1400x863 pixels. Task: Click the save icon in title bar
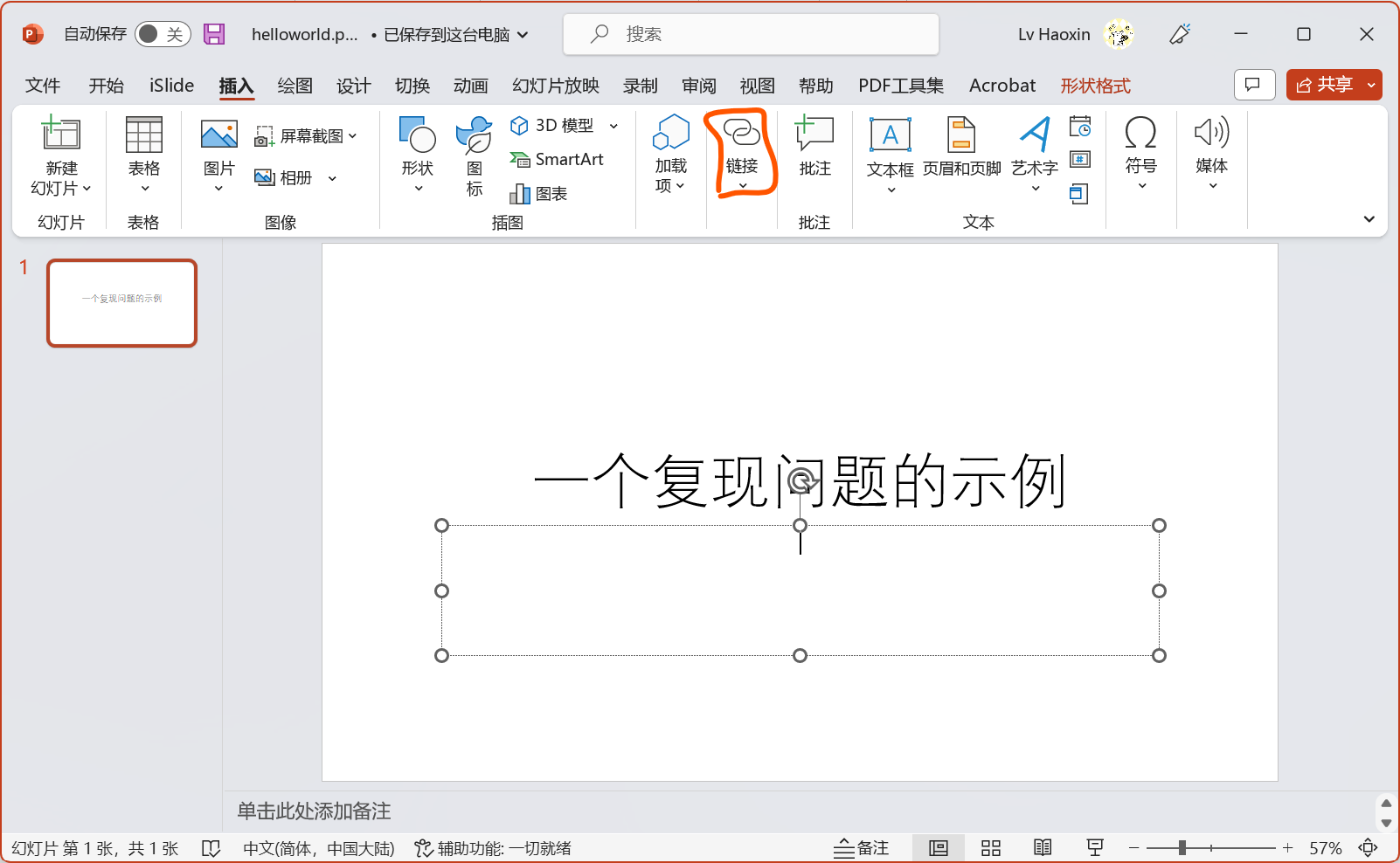click(214, 34)
